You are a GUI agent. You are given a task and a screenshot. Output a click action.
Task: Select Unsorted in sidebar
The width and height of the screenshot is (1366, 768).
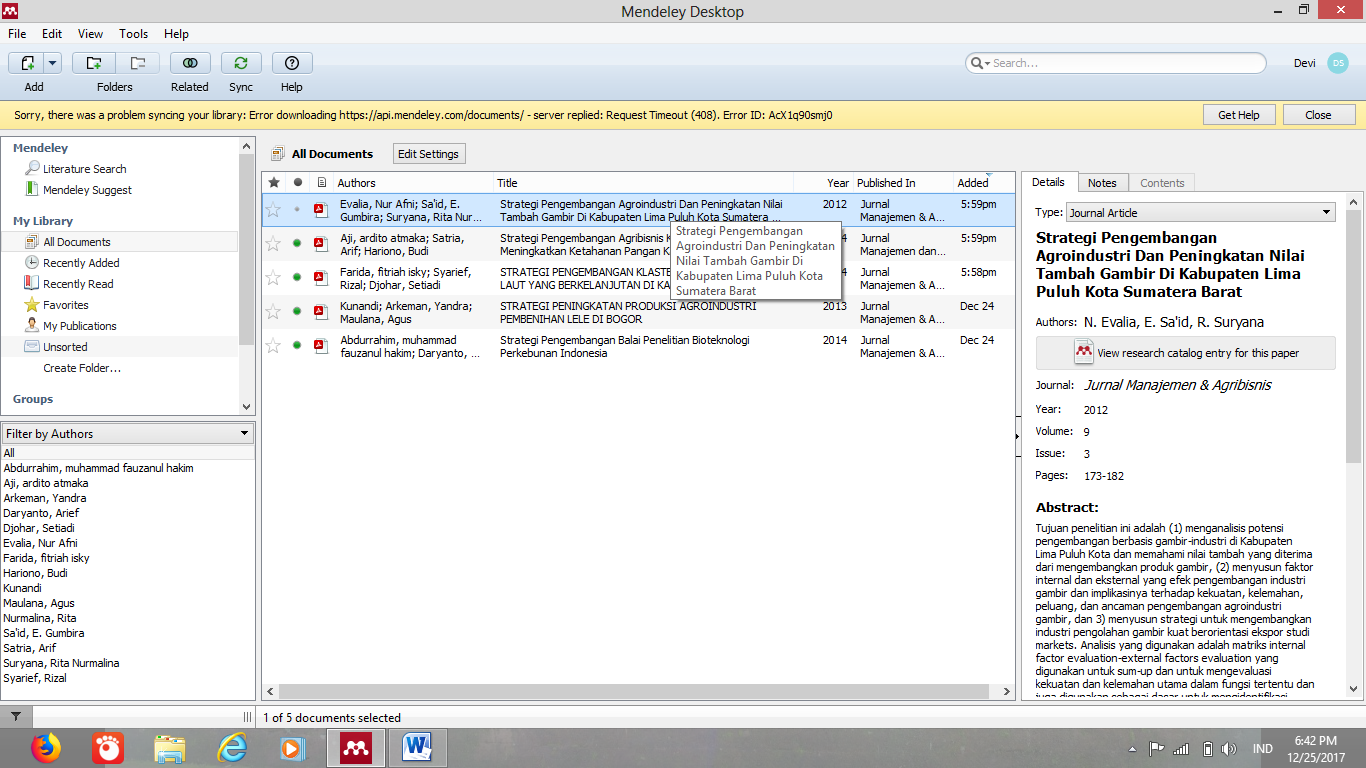pos(65,347)
